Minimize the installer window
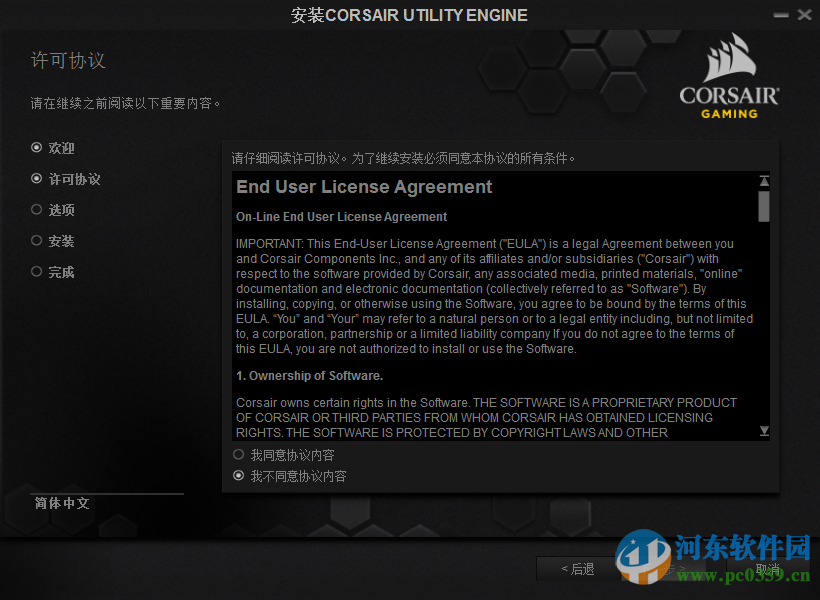 pos(781,15)
